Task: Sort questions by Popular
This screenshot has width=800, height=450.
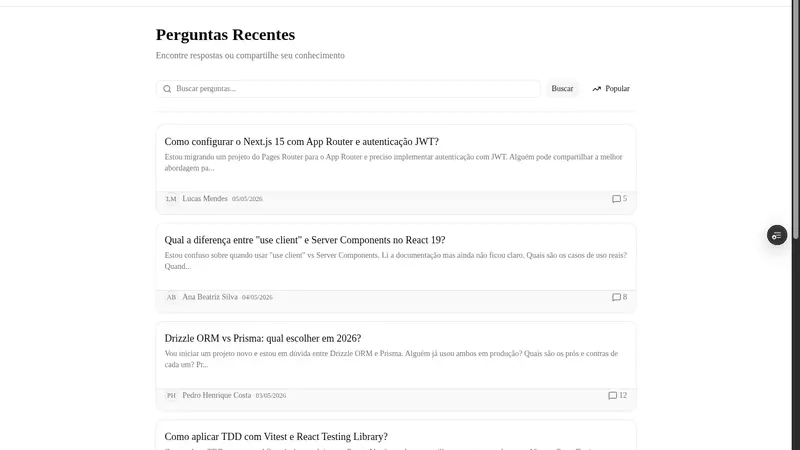Action: 611,89
